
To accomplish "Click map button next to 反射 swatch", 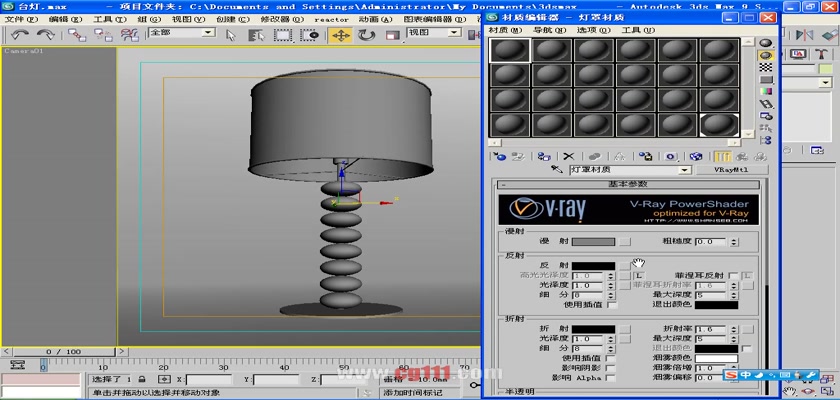I will [x=625, y=266].
